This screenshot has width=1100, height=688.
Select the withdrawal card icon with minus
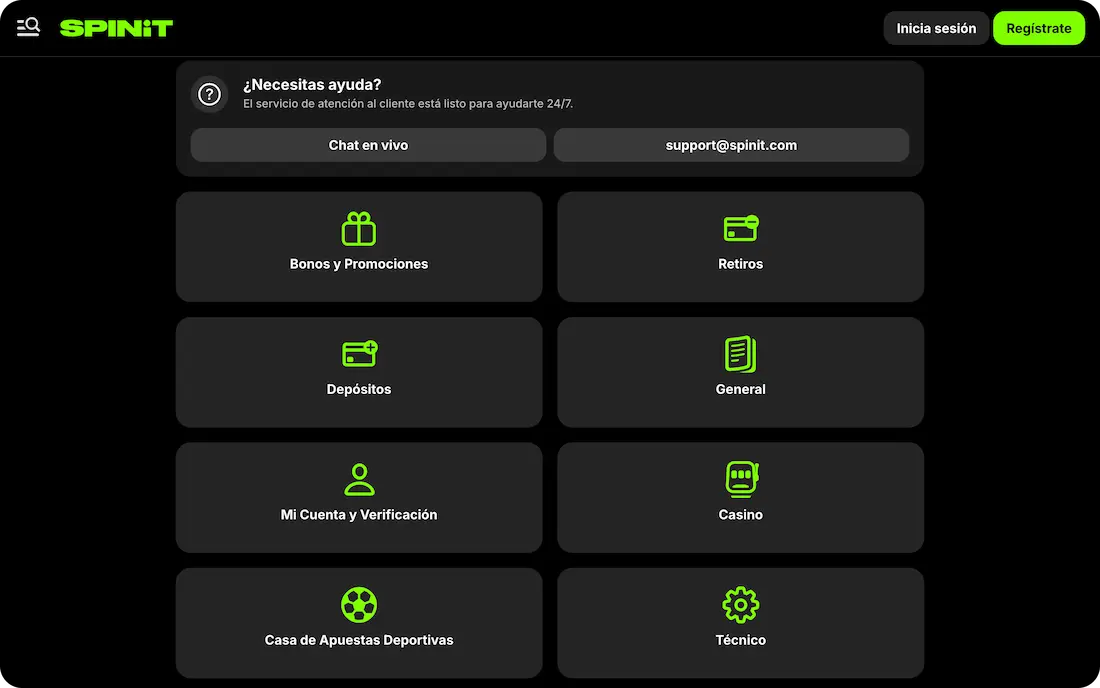tap(740, 229)
